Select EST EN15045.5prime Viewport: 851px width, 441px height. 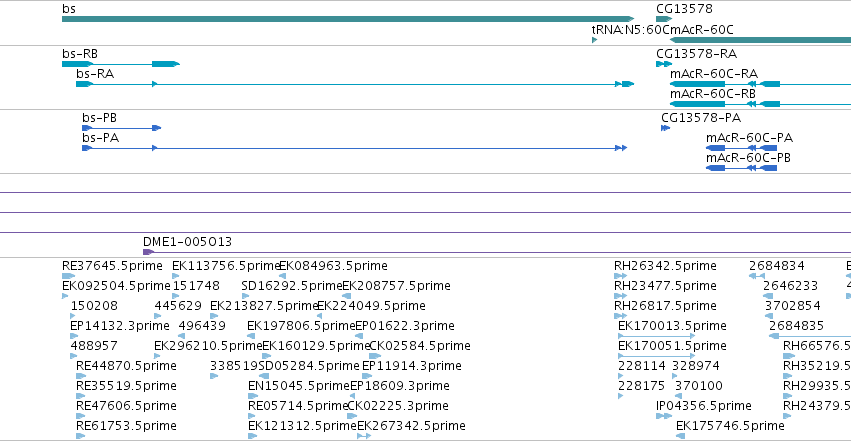click(x=299, y=386)
